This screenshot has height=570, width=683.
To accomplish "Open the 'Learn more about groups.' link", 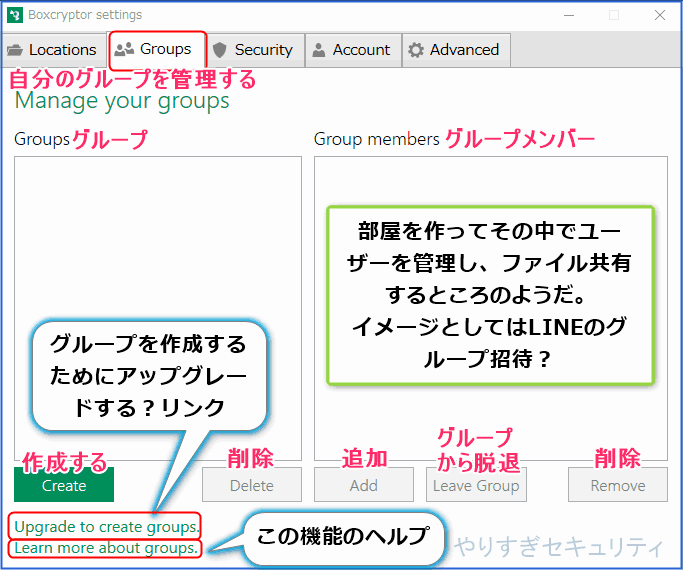I will point(106,548).
